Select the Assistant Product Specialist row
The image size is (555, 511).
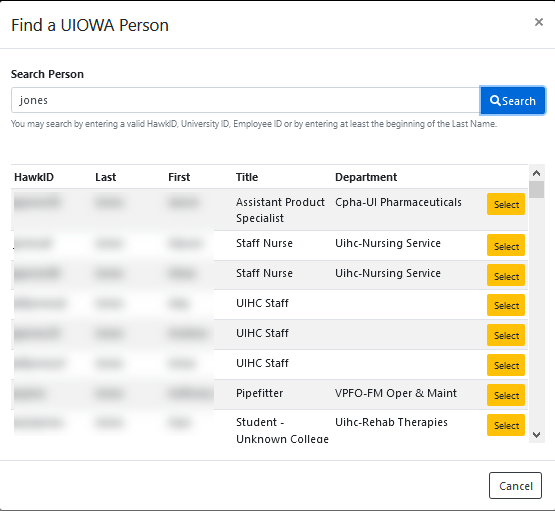coord(505,204)
